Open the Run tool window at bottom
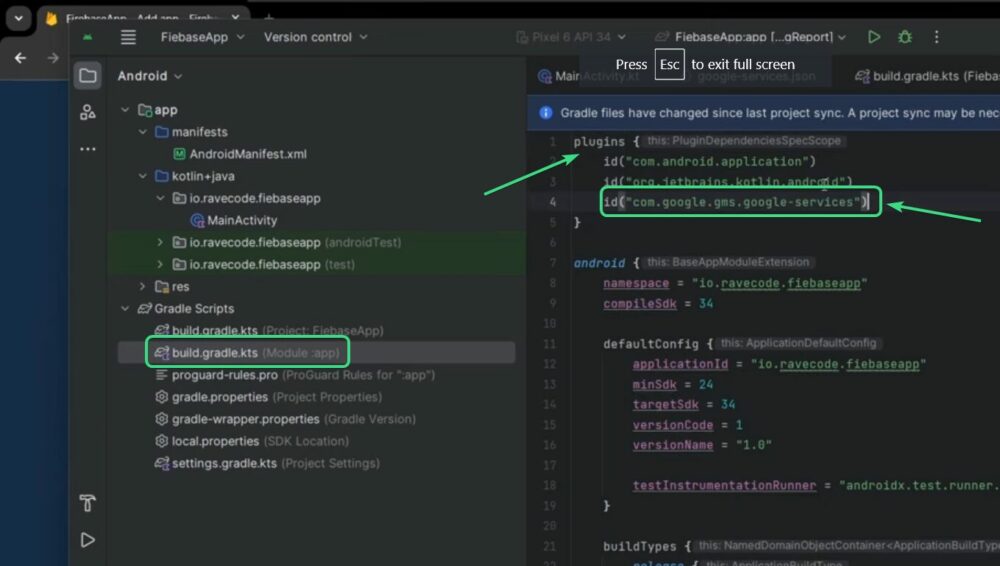The width and height of the screenshot is (1000, 566). click(88, 540)
